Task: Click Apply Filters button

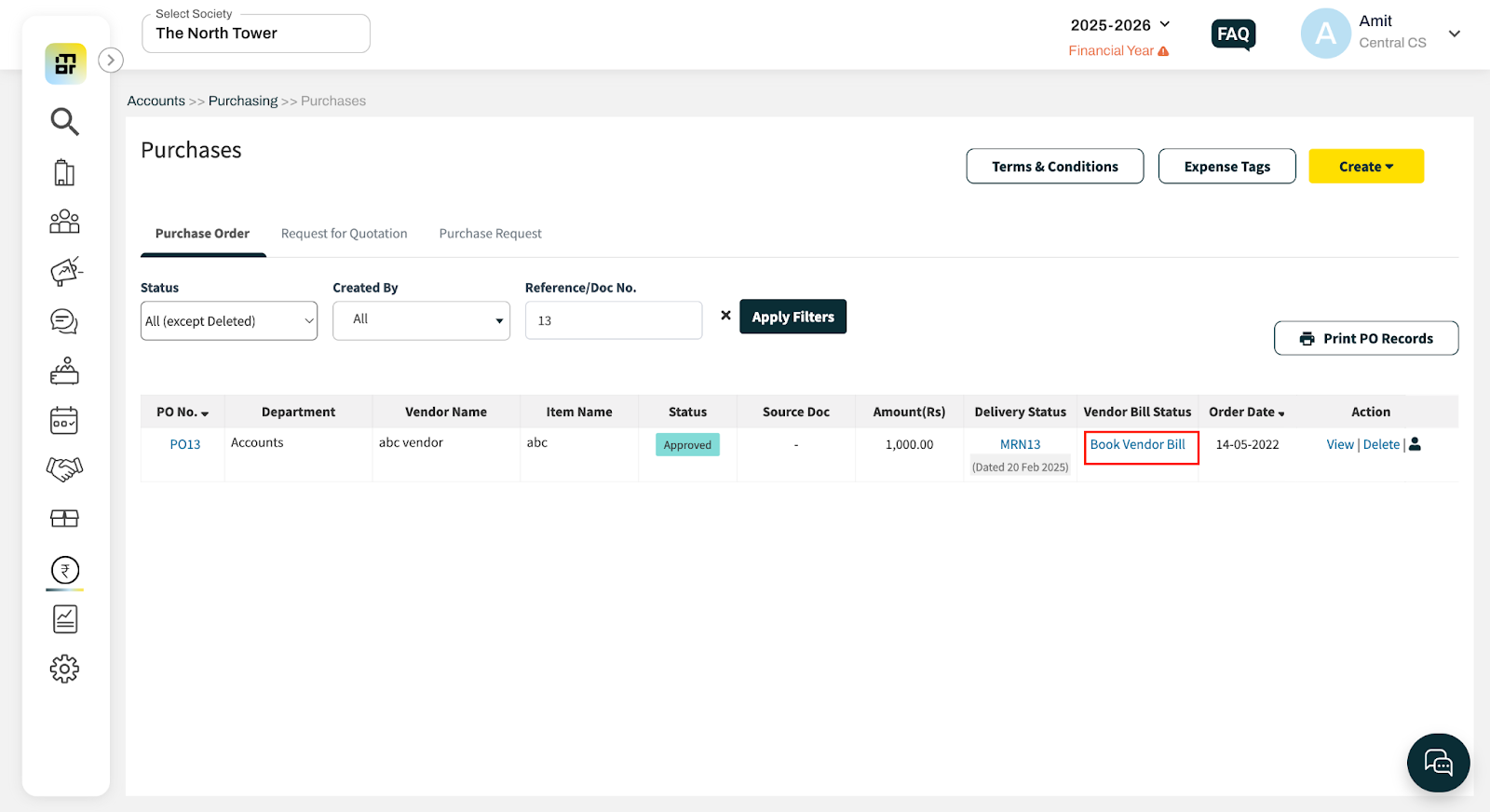Action: point(793,317)
